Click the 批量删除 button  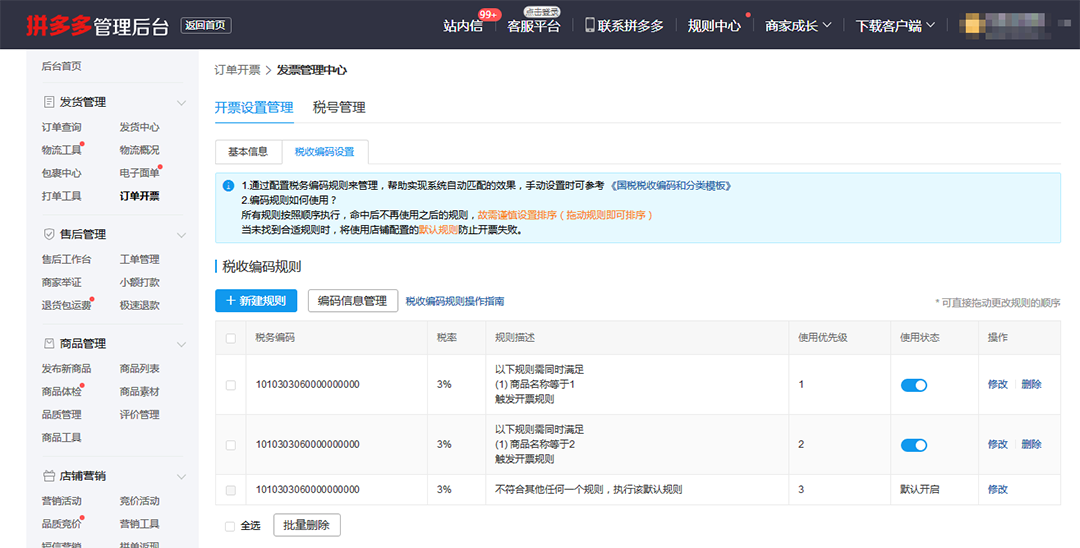[x=307, y=525]
